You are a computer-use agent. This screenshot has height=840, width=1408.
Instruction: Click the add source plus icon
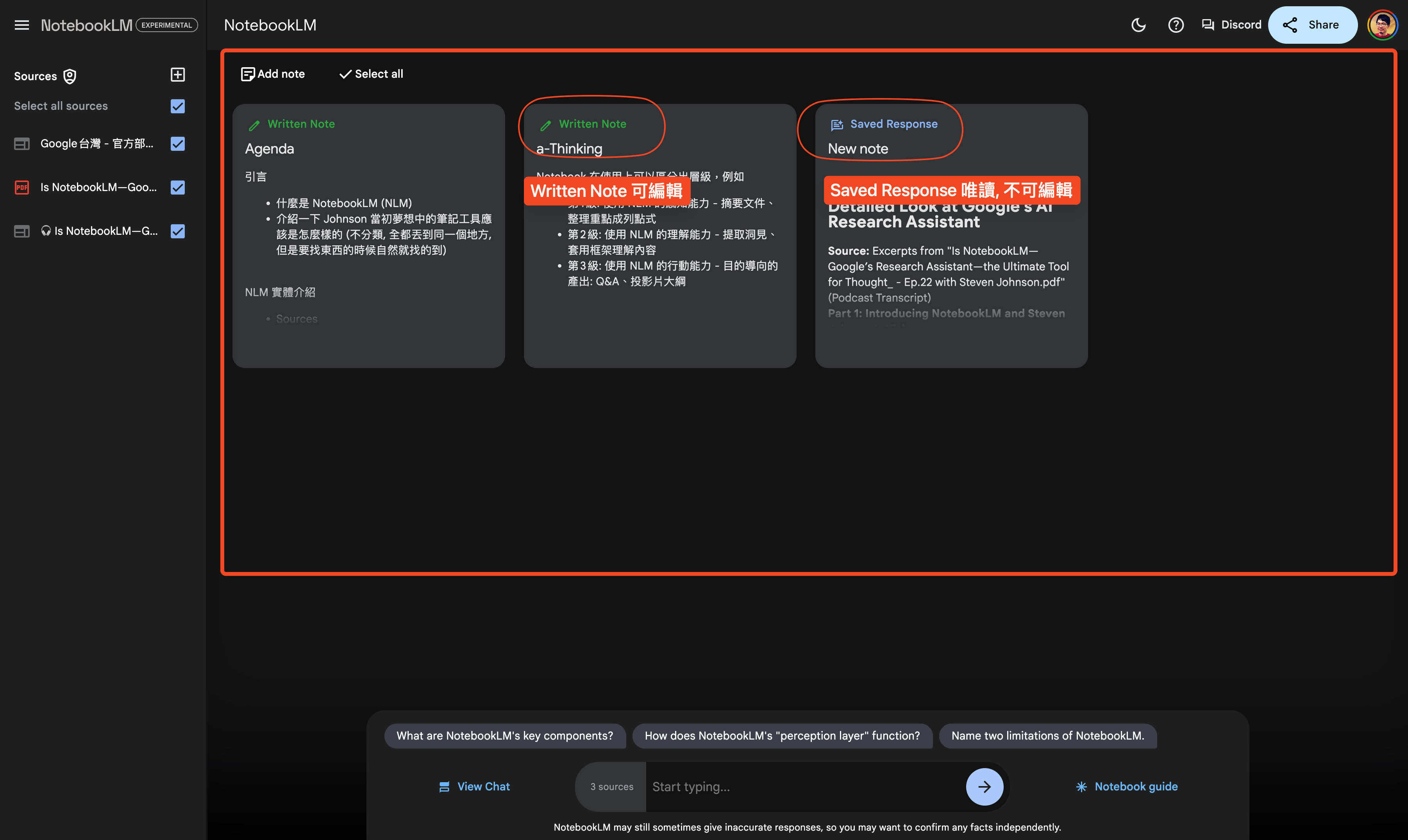[x=178, y=75]
